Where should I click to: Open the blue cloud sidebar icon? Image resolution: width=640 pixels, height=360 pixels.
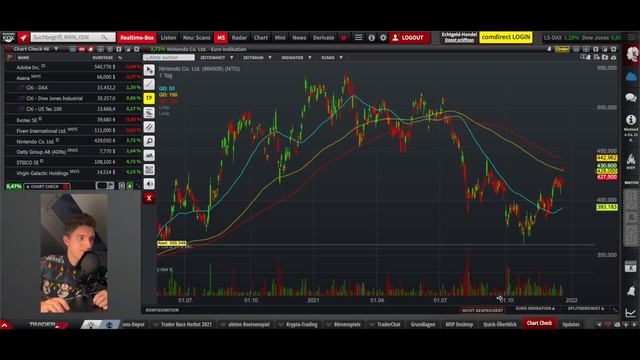(631, 77)
